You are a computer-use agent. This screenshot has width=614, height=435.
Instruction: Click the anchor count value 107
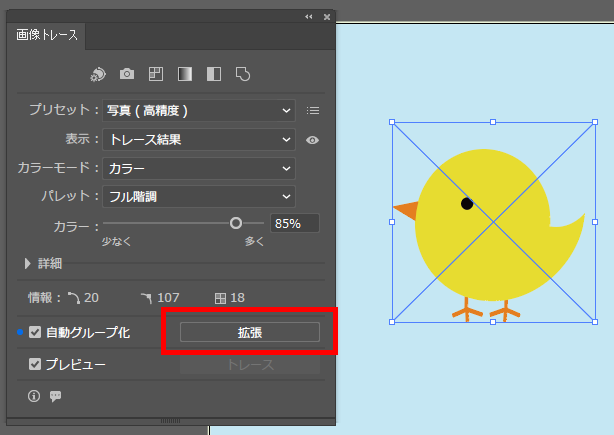[168, 298]
